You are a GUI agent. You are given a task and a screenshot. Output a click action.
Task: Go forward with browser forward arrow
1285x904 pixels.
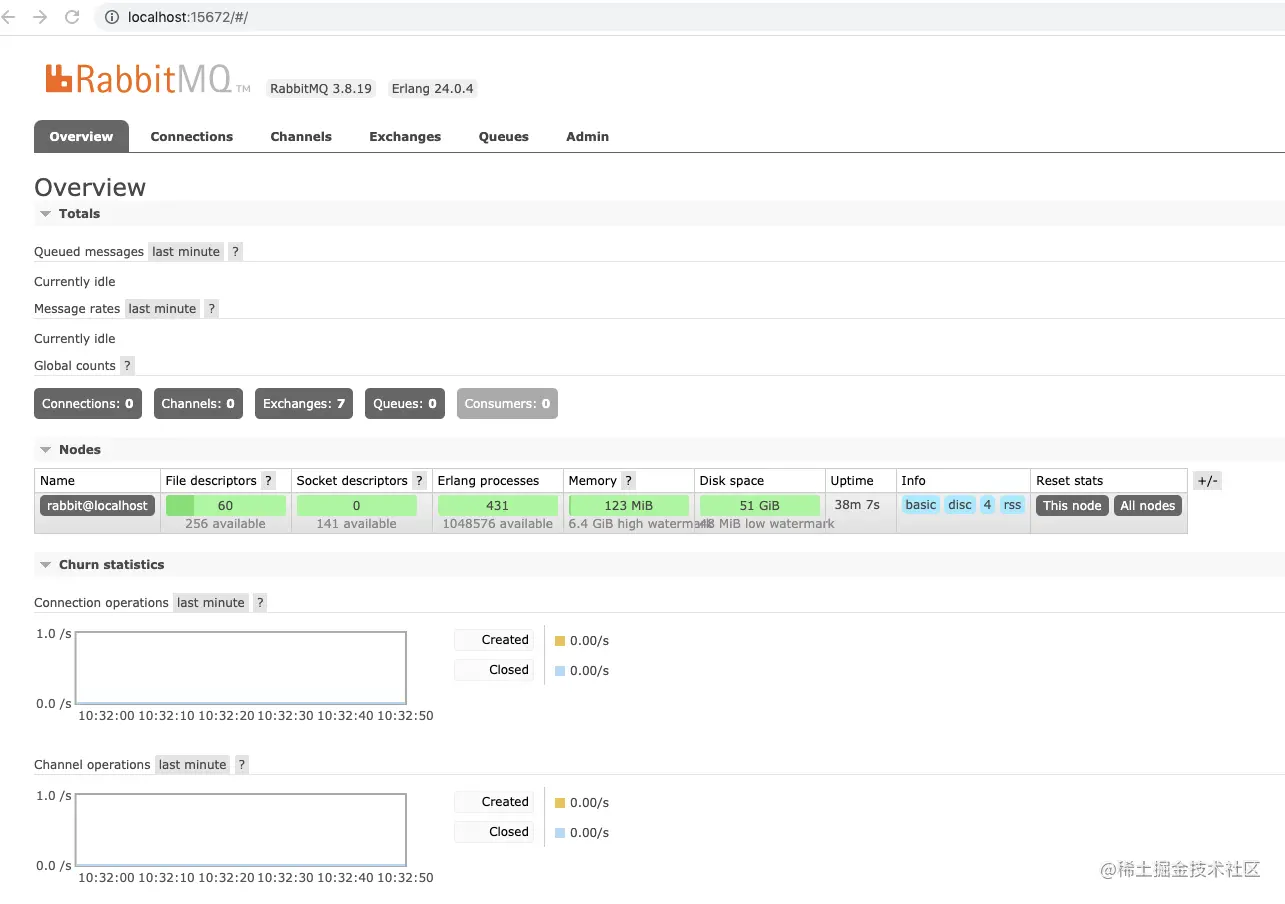[x=40, y=17]
